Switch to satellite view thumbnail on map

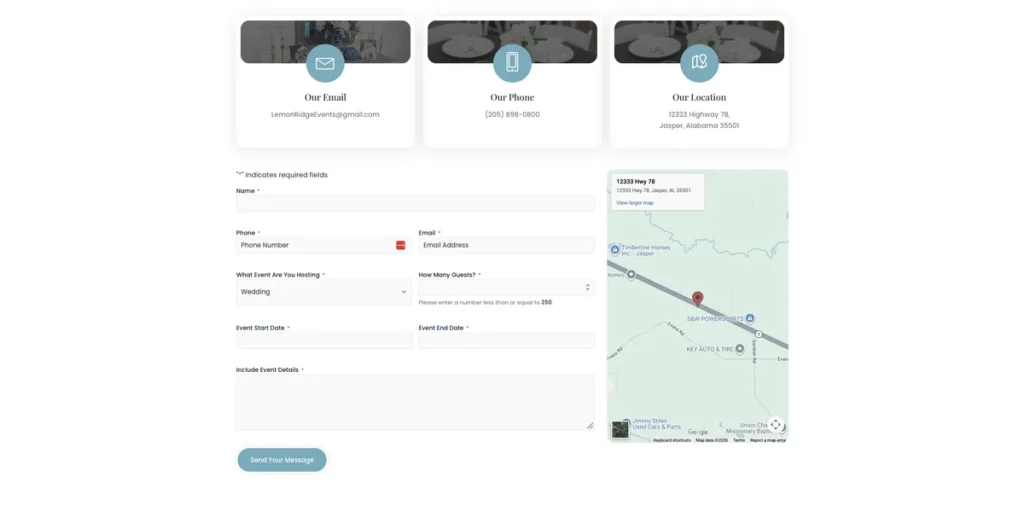coord(621,429)
